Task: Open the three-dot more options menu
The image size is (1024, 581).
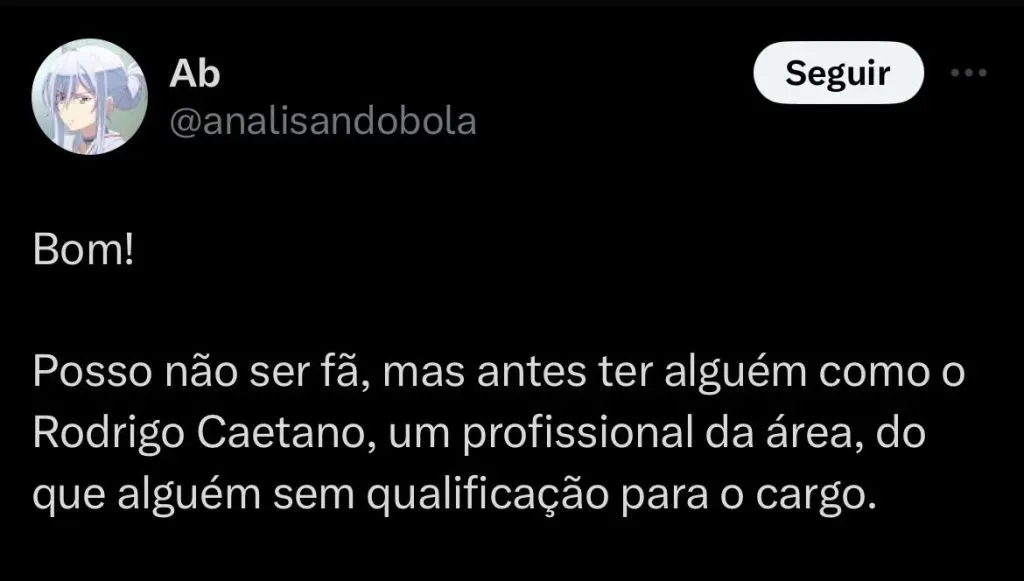Action: [968, 72]
